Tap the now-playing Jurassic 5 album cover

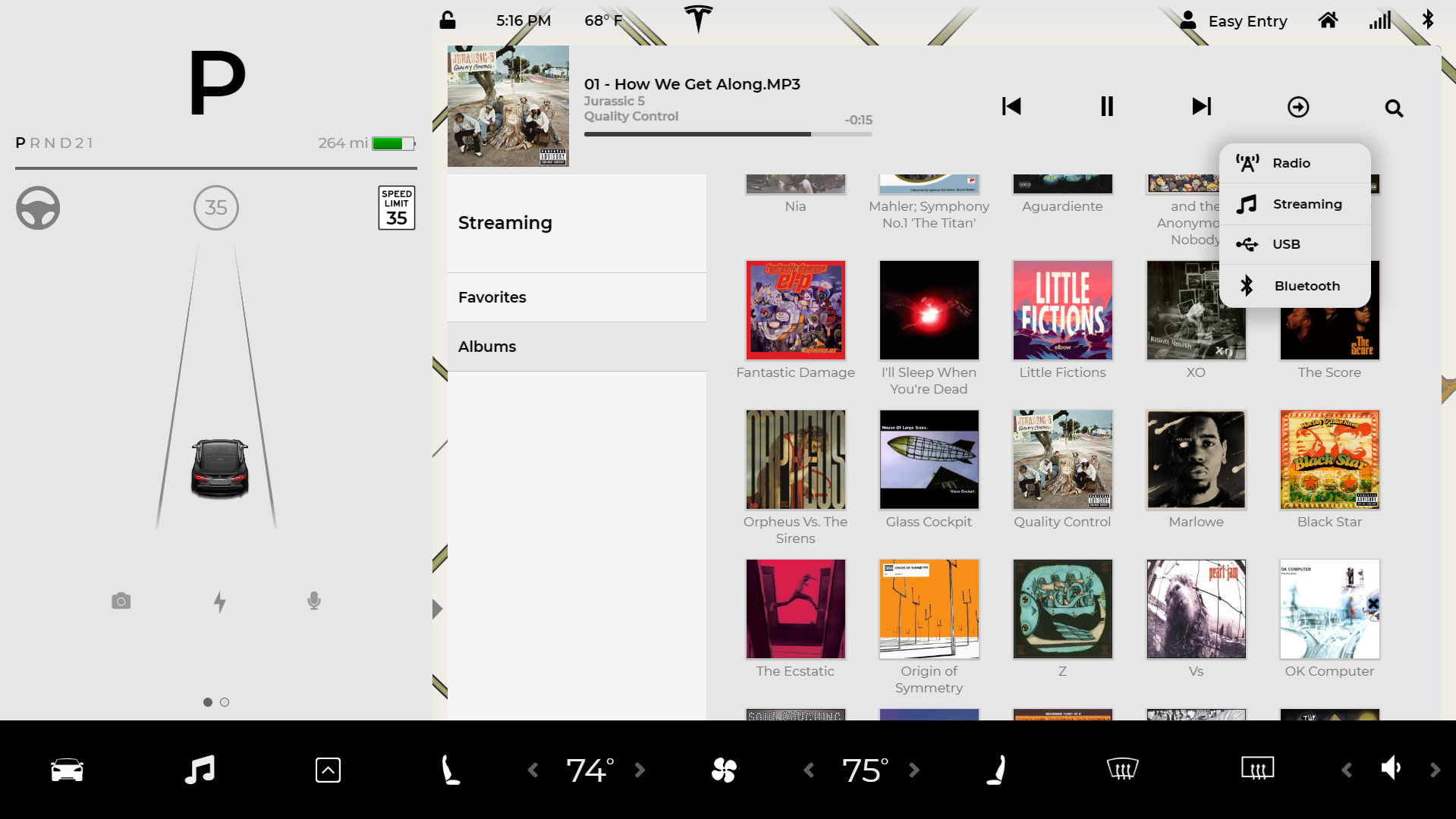(x=508, y=106)
